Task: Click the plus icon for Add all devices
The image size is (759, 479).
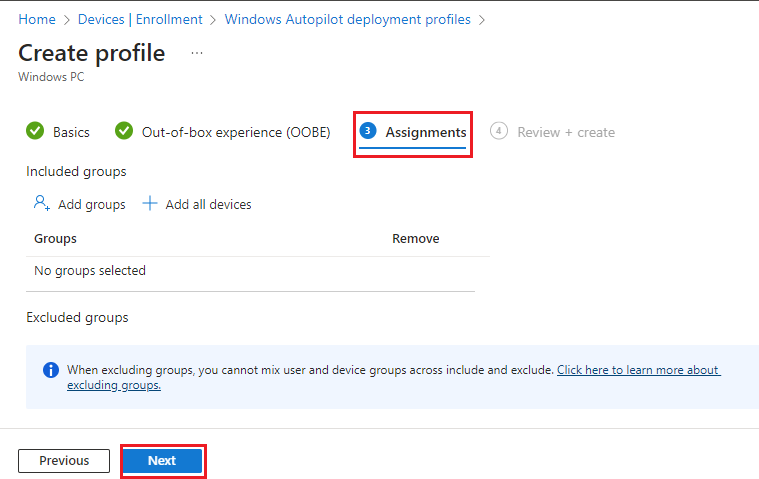Action: (150, 204)
